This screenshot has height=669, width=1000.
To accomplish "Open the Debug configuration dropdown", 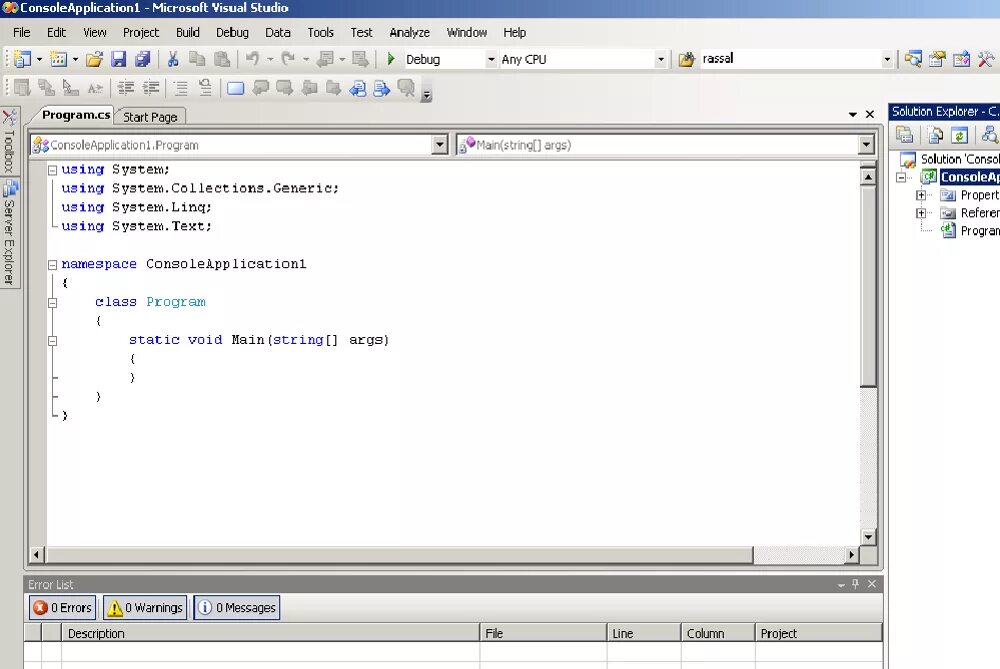I will [491, 59].
